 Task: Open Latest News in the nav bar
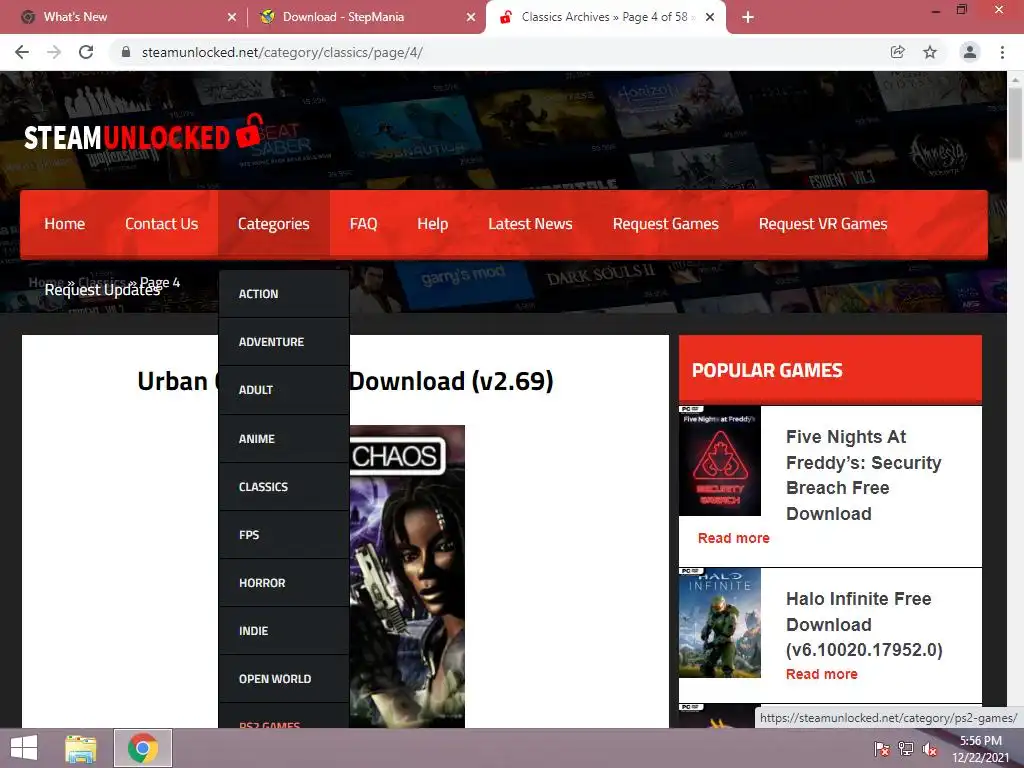(x=530, y=224)
